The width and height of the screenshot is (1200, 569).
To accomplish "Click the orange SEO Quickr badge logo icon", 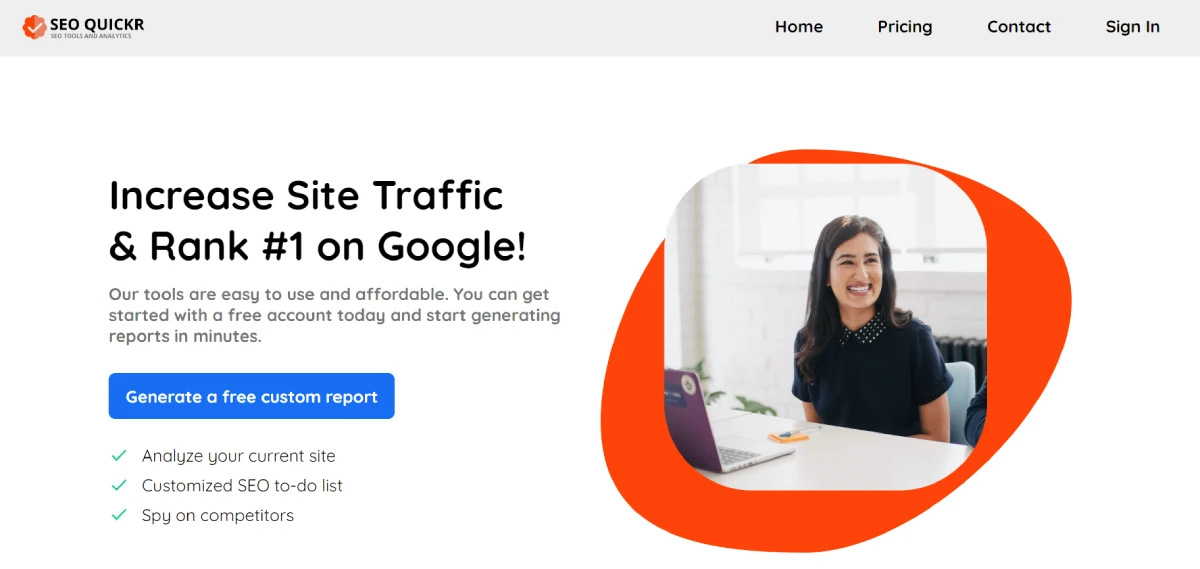I will [35, 27].
